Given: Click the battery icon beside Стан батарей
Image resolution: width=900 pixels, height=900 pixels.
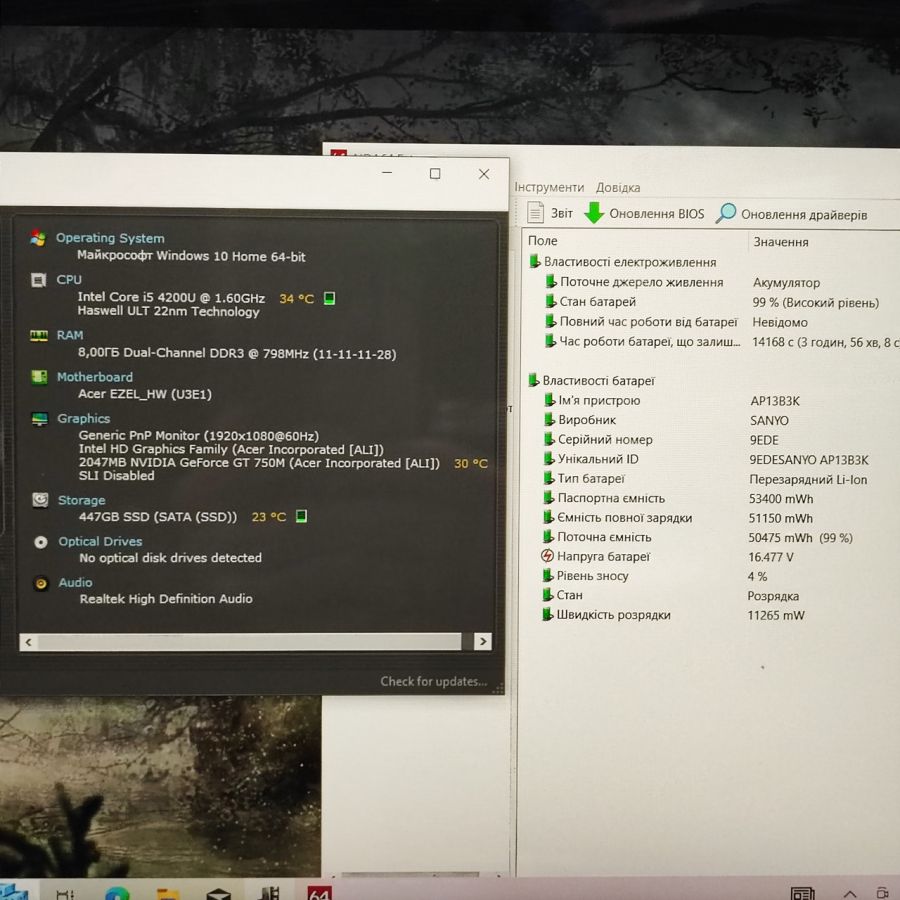Looking at the screenshot, I should (550, 301).
